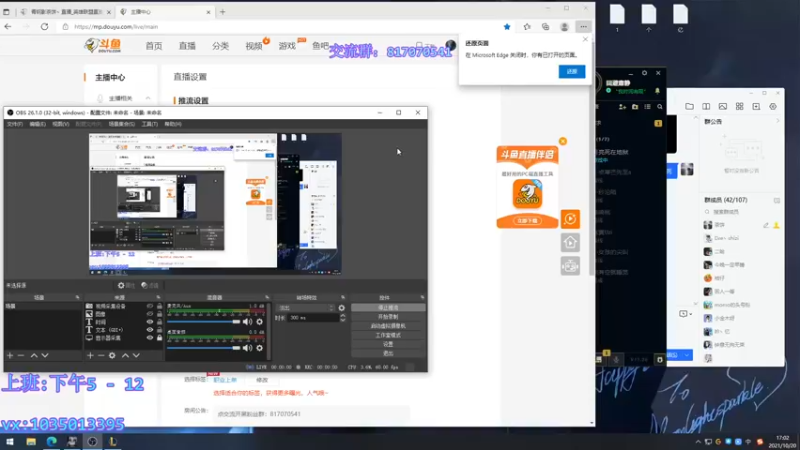Collapse 主播相关 section in Douyu sidebar
This screenshot has width=800, height=450.
148,98
